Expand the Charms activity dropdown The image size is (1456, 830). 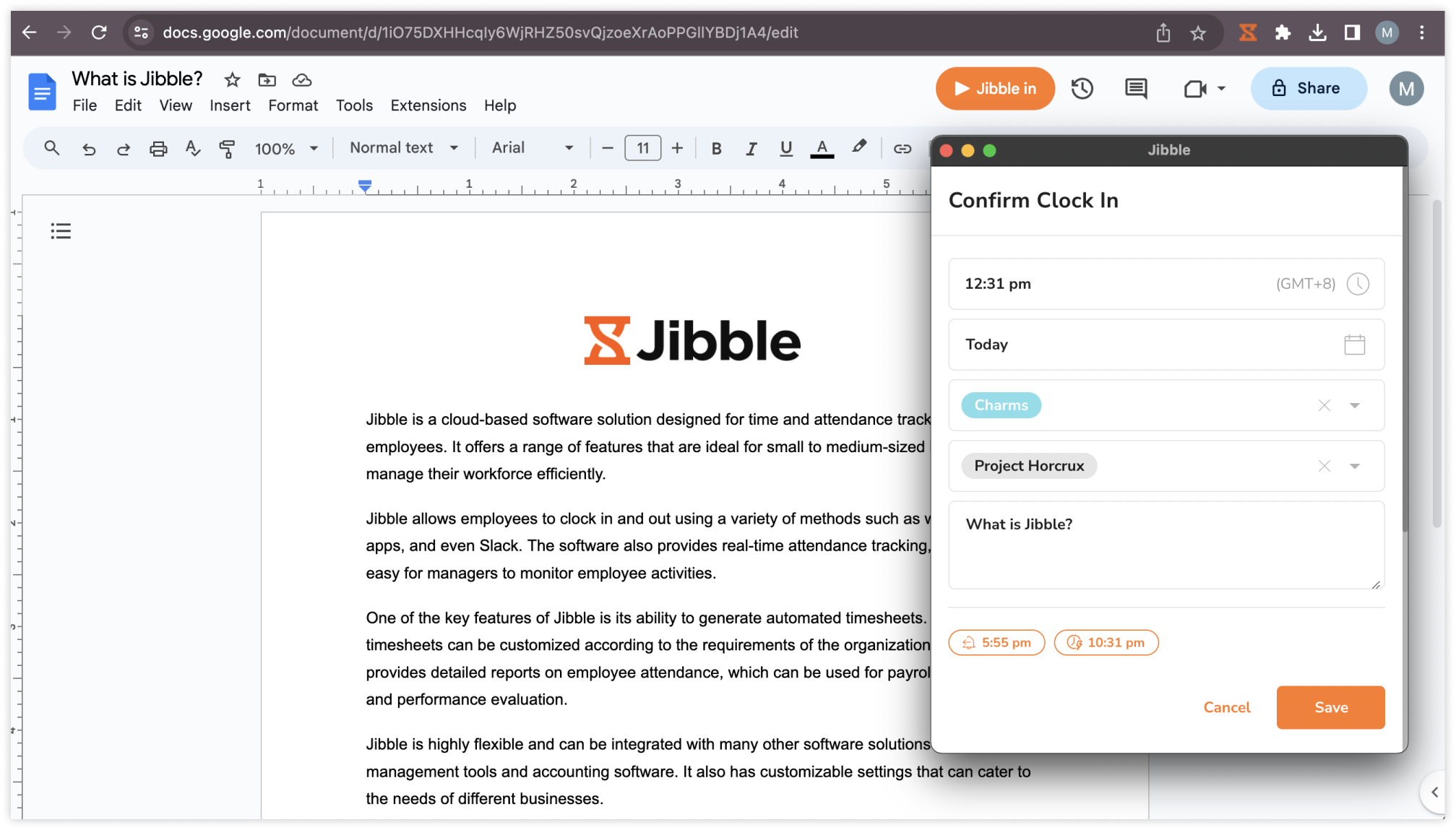tap(1354, 405)
